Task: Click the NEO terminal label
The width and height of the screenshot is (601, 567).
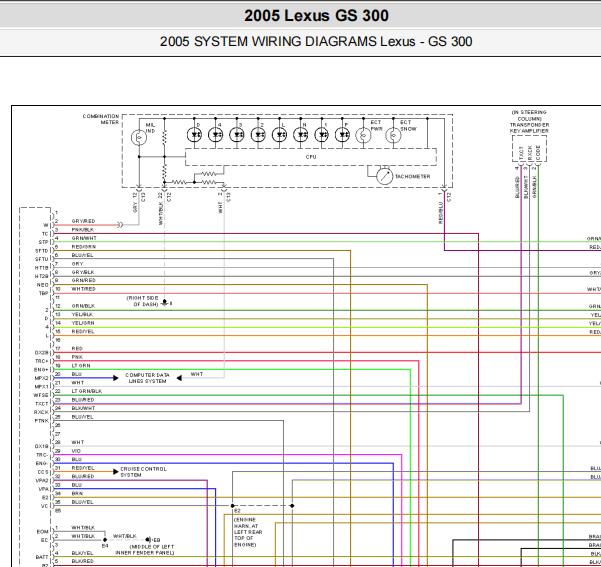Action: tap(43, 285)
